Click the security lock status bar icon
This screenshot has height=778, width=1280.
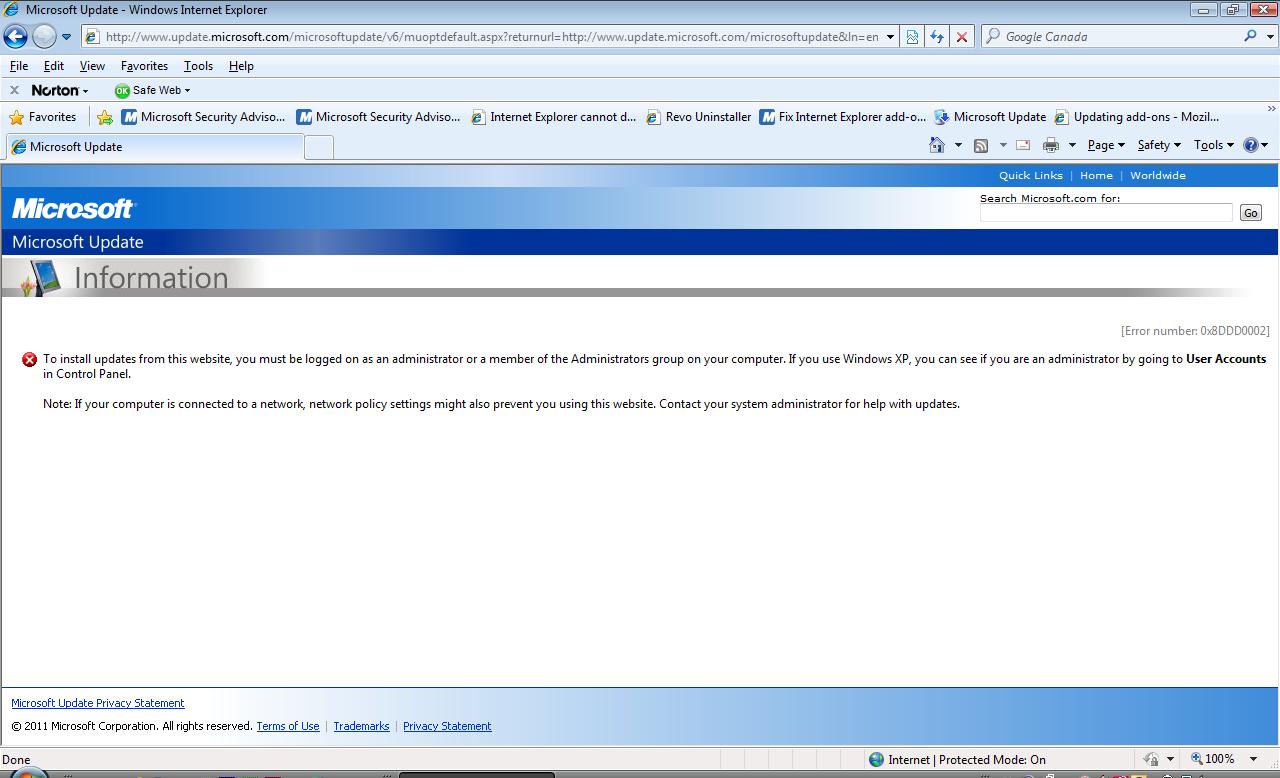pyautogui.click(x=1151, y=759)
